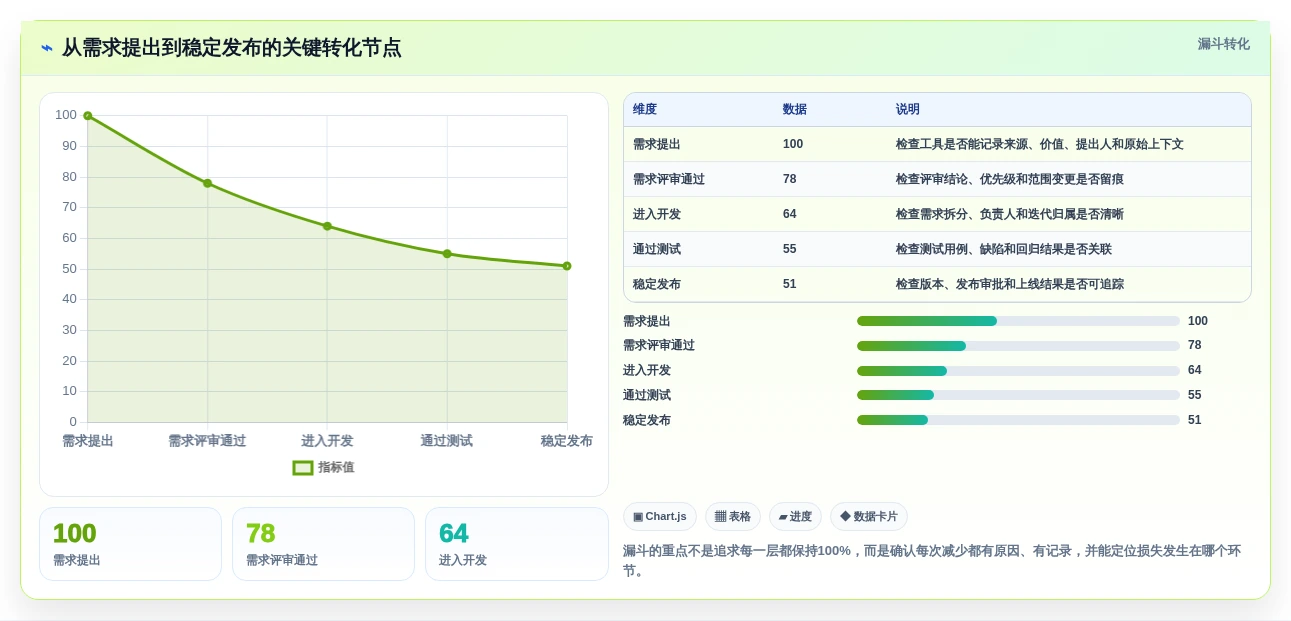Click the 数据卡片 tag chip
Image resolution: width=1291 pixels, height=621 pixels.
click(x=869, y=516)
